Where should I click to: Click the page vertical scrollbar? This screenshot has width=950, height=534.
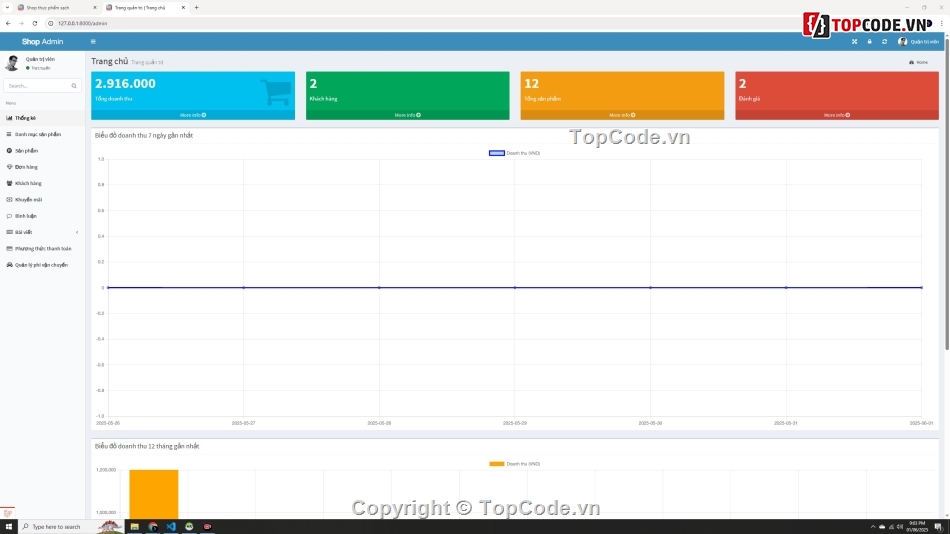pos(947,193)
